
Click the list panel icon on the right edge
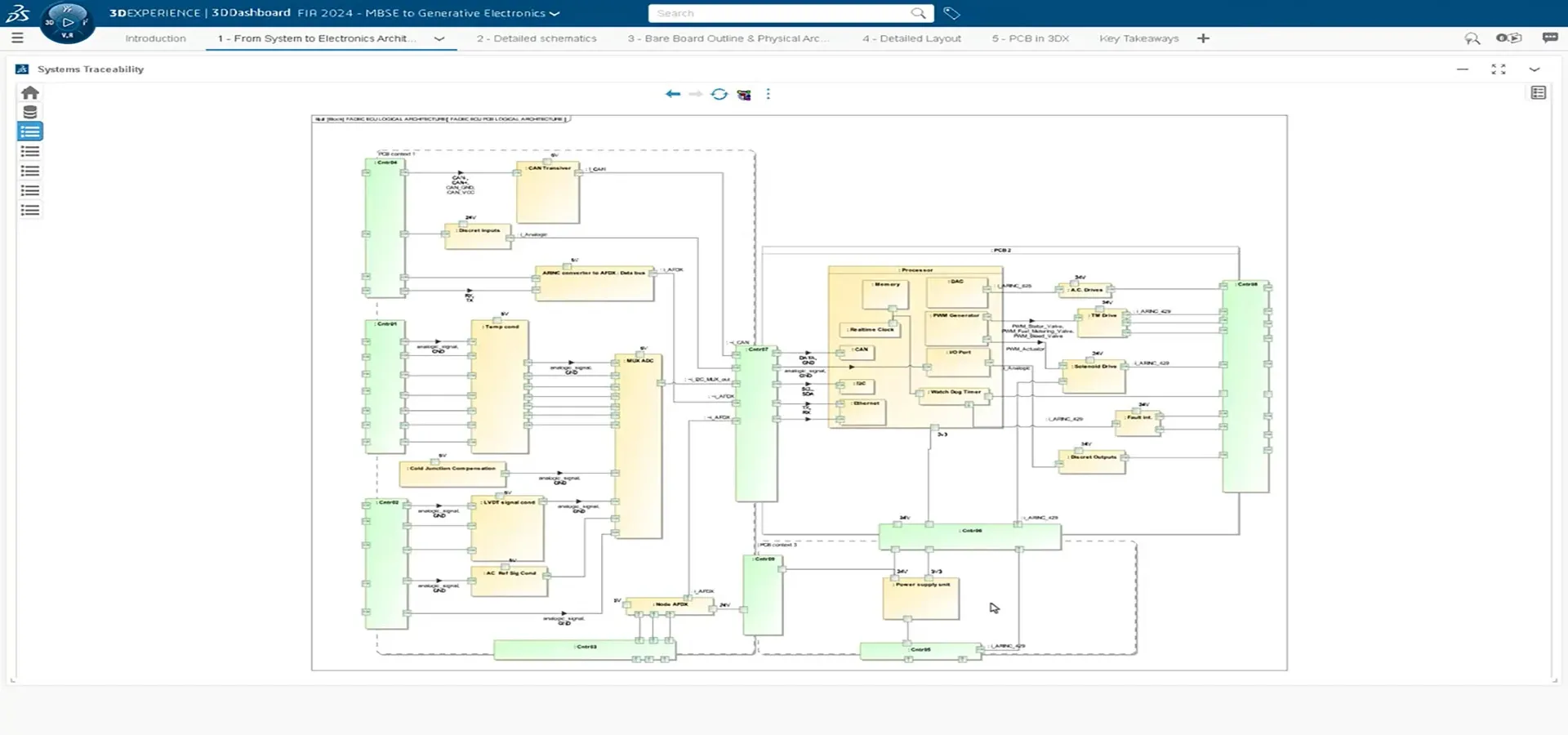1539,92
